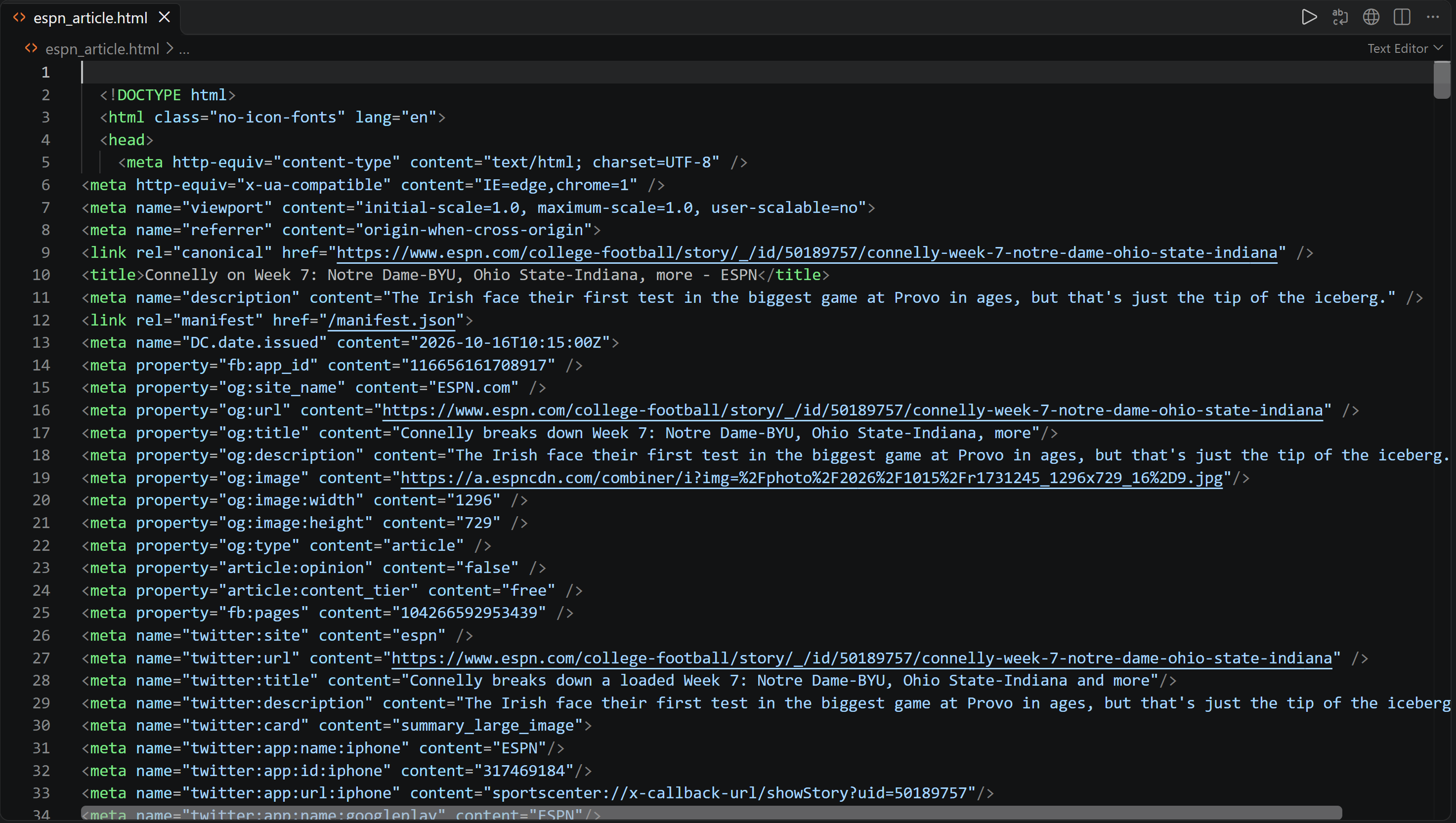
Task: Click the article:opinion content 'false'
Action: (x=487, y=568)
